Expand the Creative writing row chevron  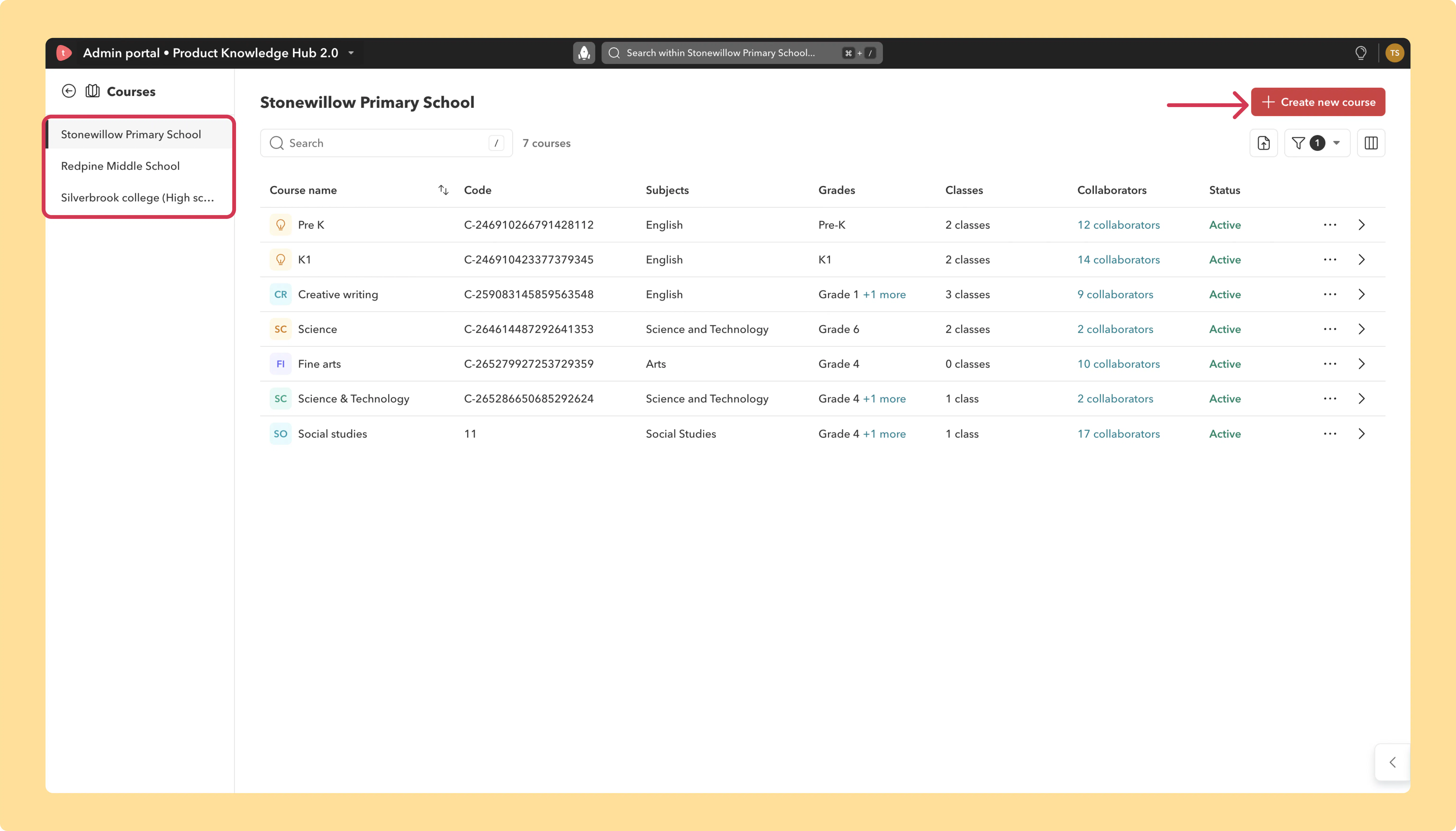coord(1361,294)
